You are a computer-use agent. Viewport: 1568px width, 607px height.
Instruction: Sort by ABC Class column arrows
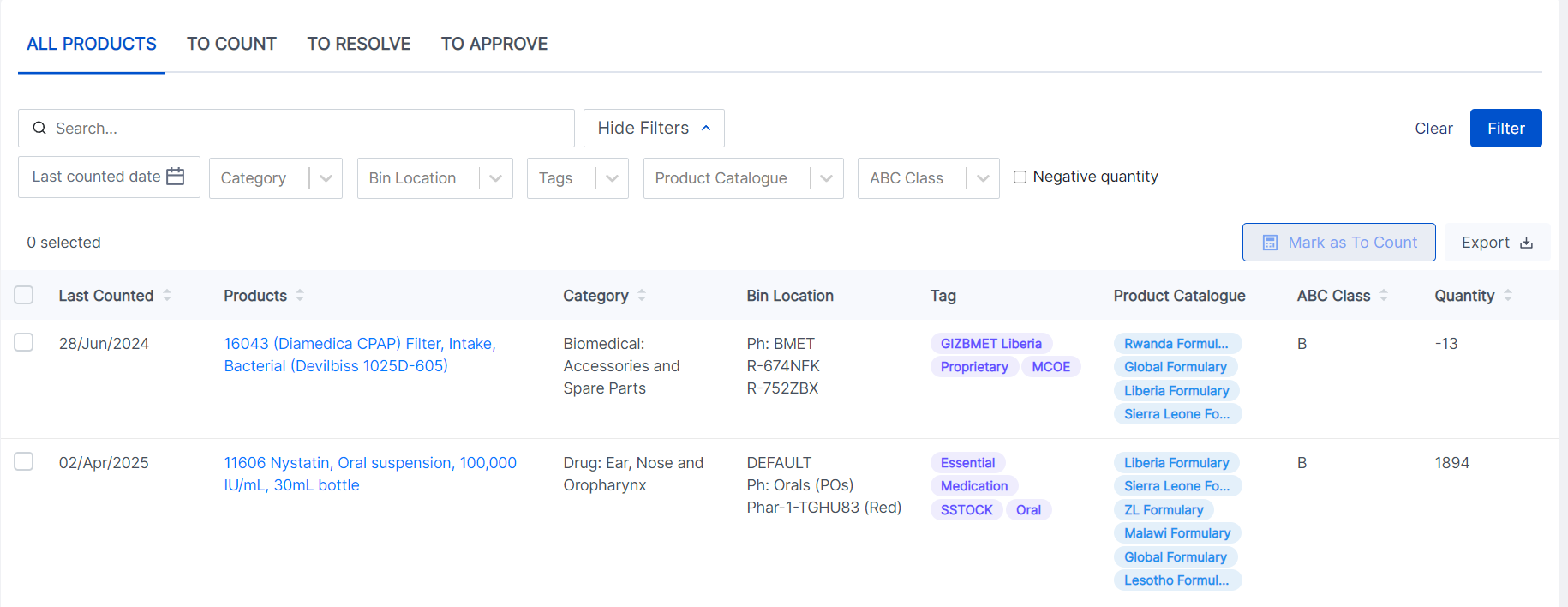pyautogui.click(x=1384, y=296)
